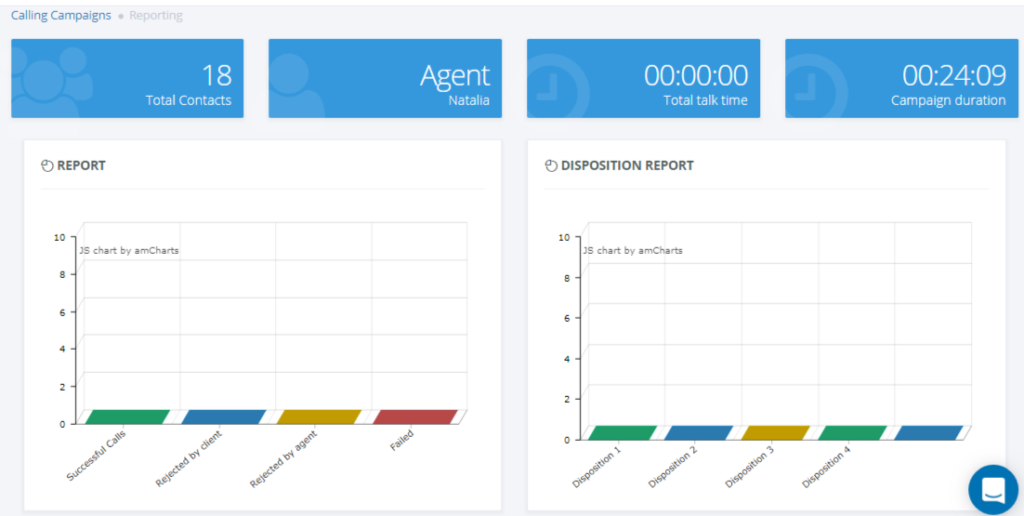Click the green Disposition 1 bar

622,432
